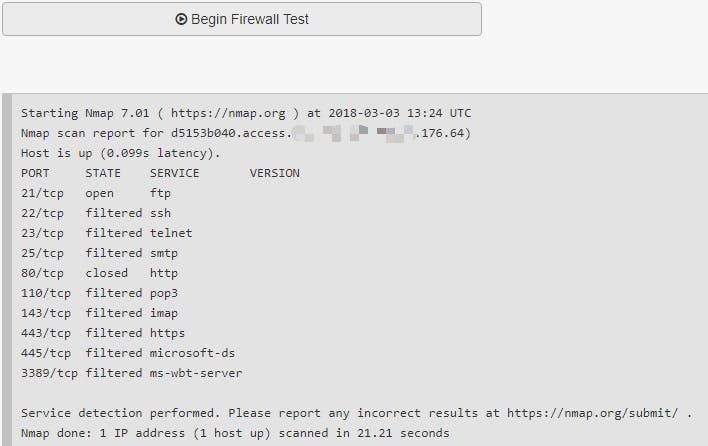Click the 23/tcp telnet result line
Screen dimensions: 708x446
point(106,233)
